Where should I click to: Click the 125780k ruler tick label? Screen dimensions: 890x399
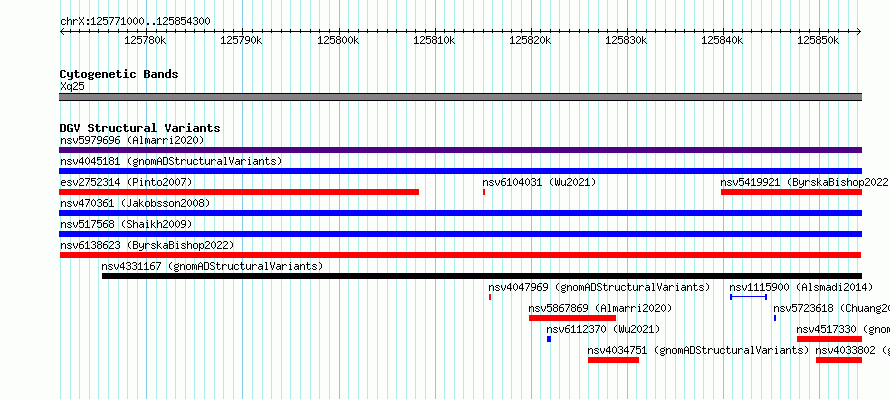point(145,40)
